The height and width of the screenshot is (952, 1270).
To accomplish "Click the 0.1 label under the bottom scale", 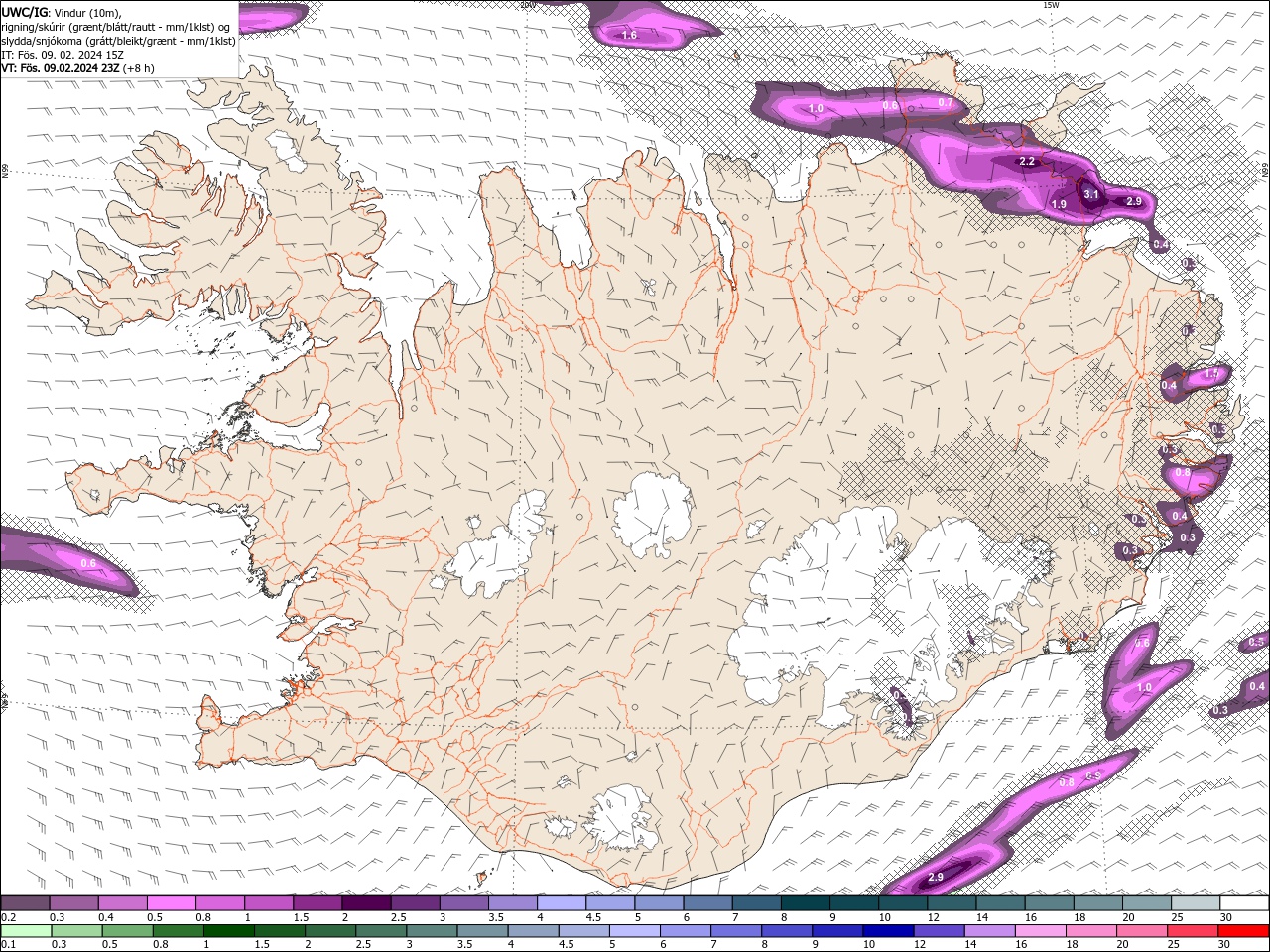I will [8, 945].
